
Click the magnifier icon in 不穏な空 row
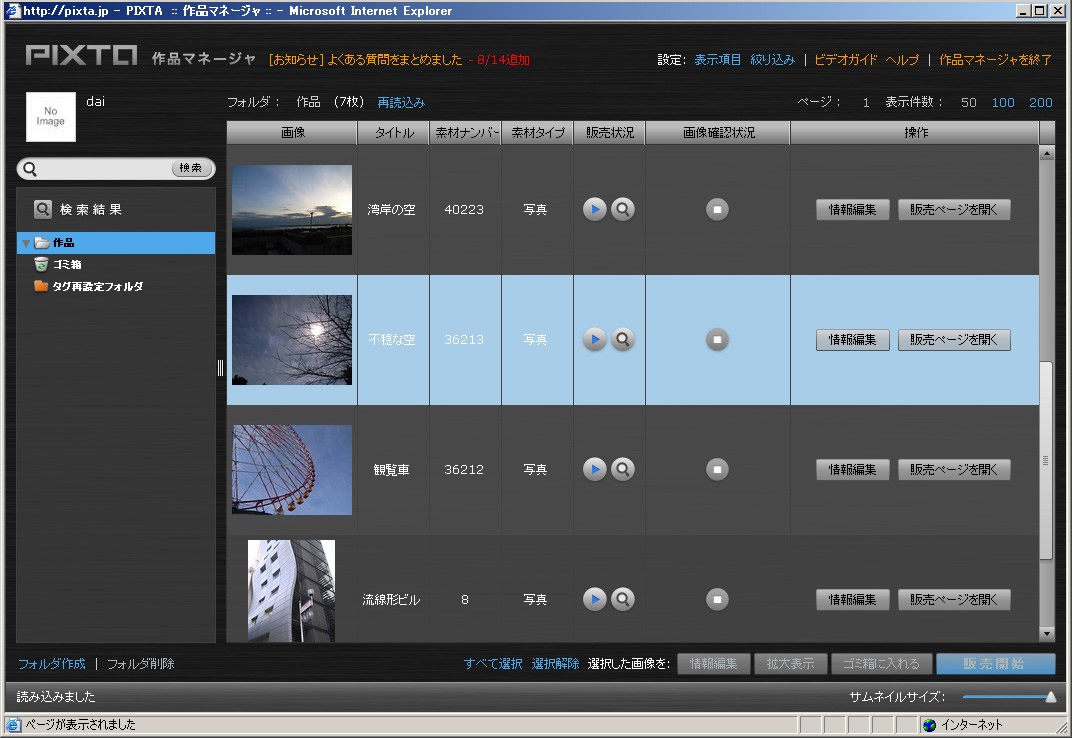pos(623,340)
